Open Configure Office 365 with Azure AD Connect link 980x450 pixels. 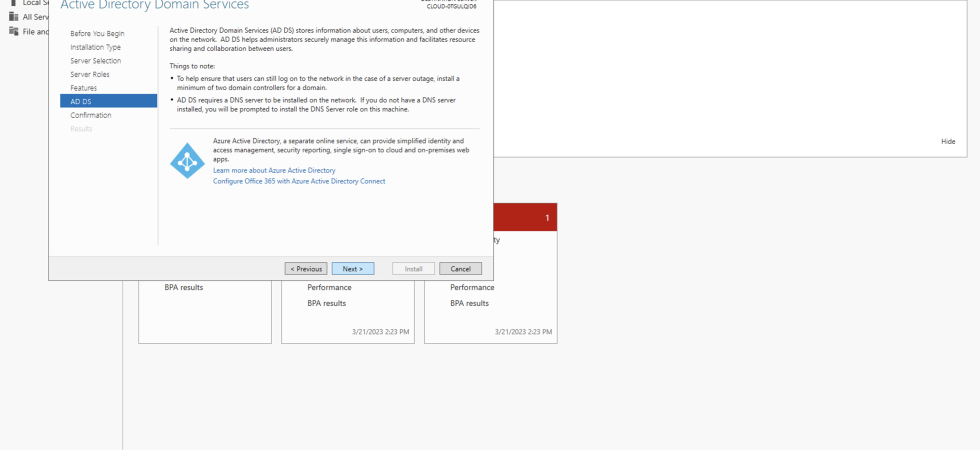[x=299, y=181]
